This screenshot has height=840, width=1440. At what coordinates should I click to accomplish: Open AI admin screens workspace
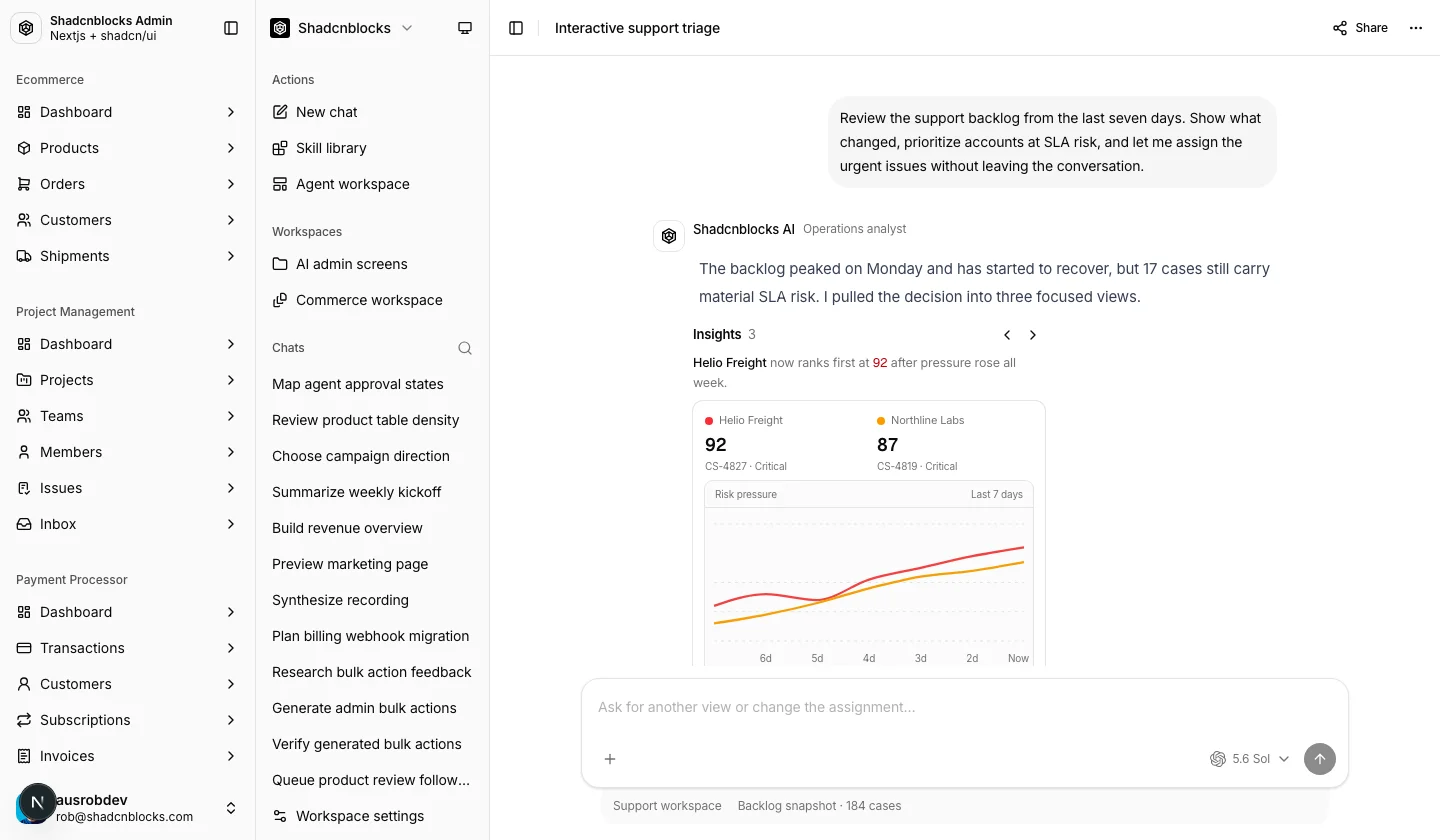pos(372,264)
